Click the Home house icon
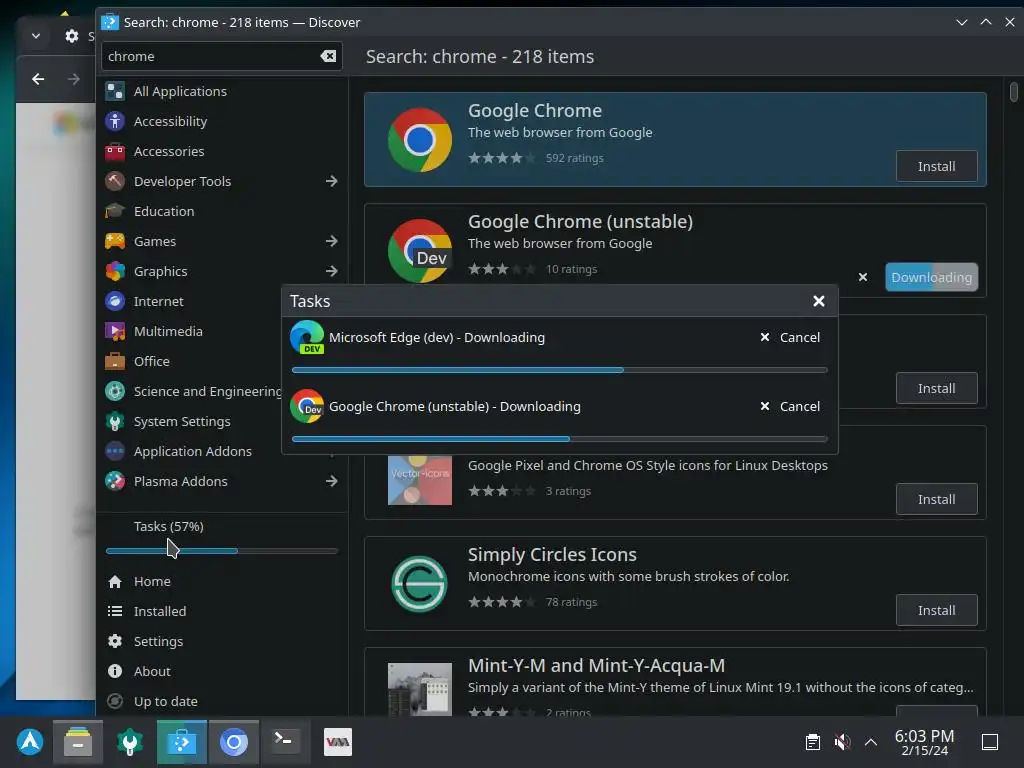Viewport: 1024px width, 768px height. (x=115, y=582)
